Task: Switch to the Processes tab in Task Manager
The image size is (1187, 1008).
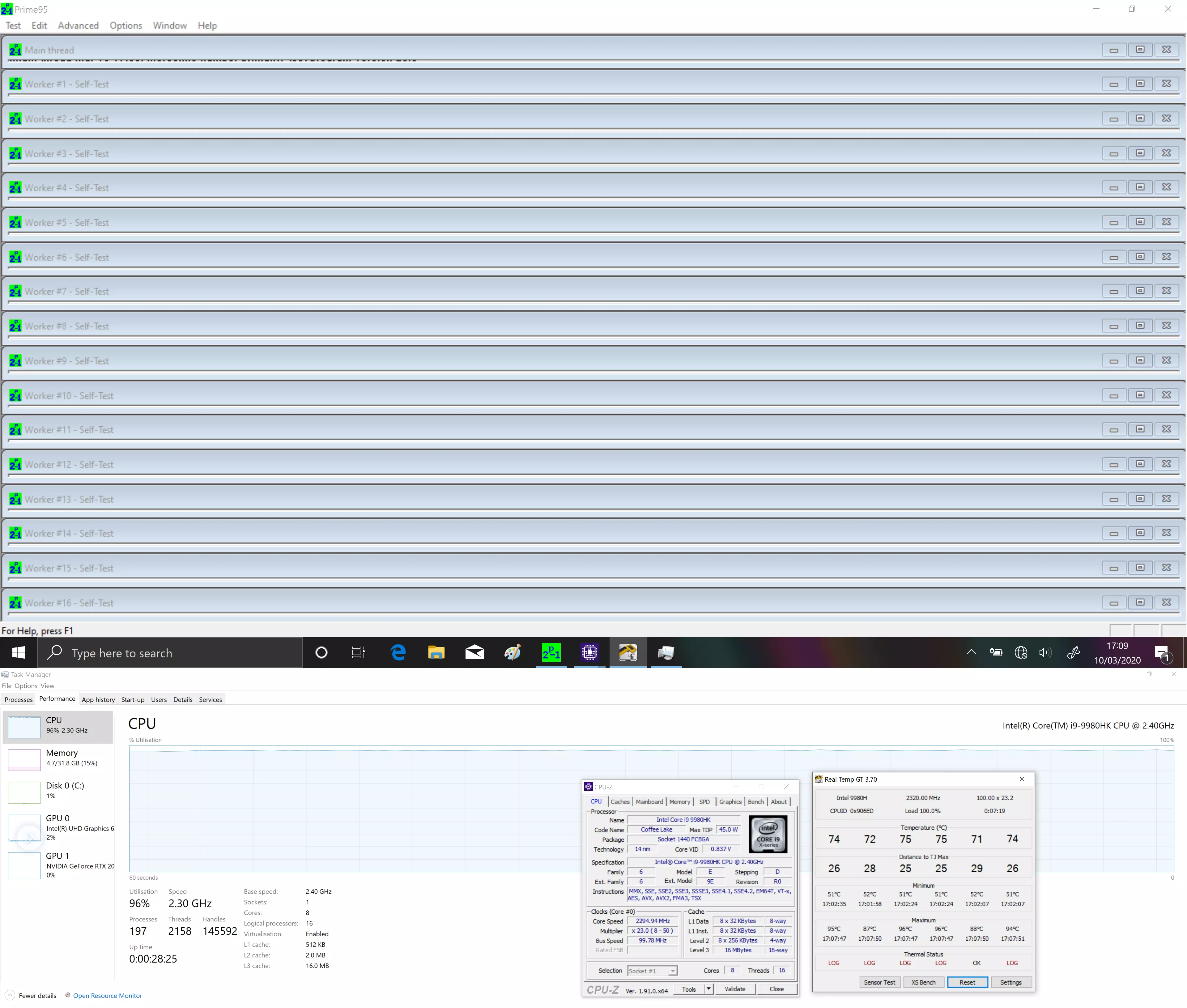Action: (x=19, y=699)
